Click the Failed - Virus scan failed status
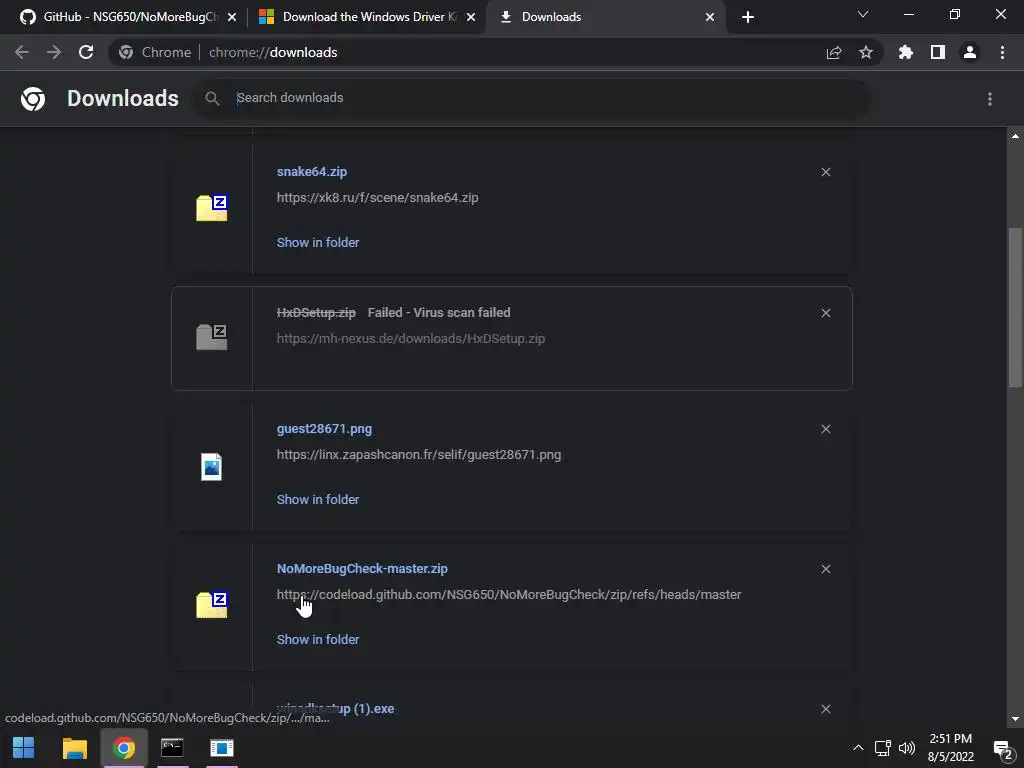 point(439,313)
